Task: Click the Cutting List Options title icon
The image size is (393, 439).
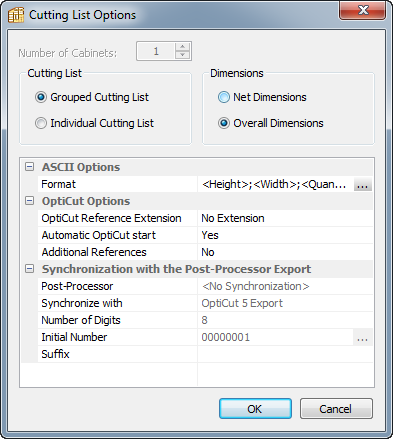Action: pyautogui.click(x=16, y=15)
